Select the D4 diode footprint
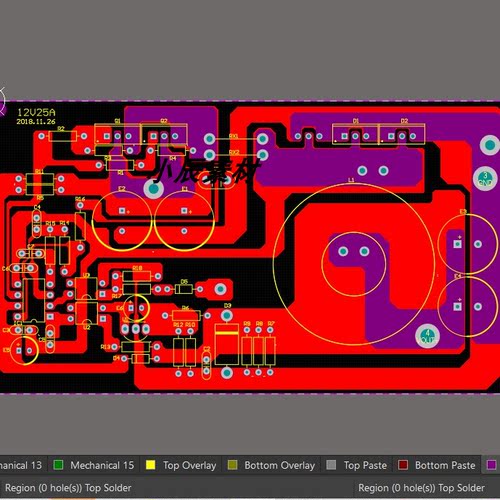This screenshot has height=500, width=500. (140, 359)
